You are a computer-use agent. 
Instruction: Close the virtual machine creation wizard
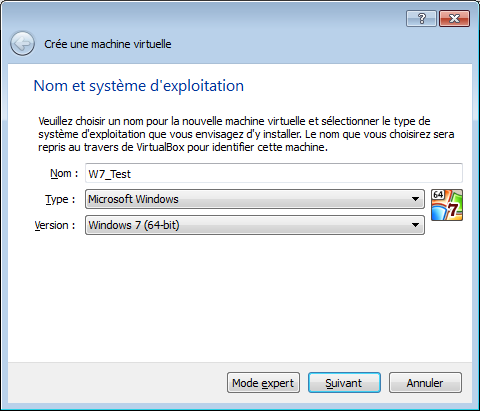pos(454,18)
